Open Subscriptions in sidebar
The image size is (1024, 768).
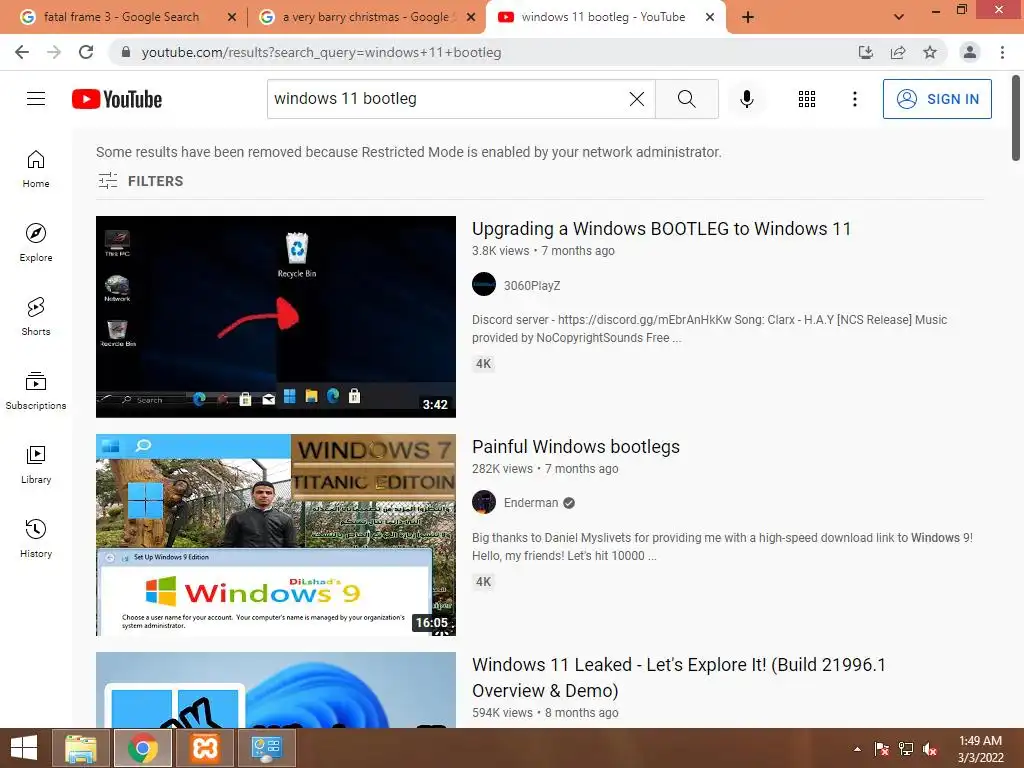[x=36, y=391]
